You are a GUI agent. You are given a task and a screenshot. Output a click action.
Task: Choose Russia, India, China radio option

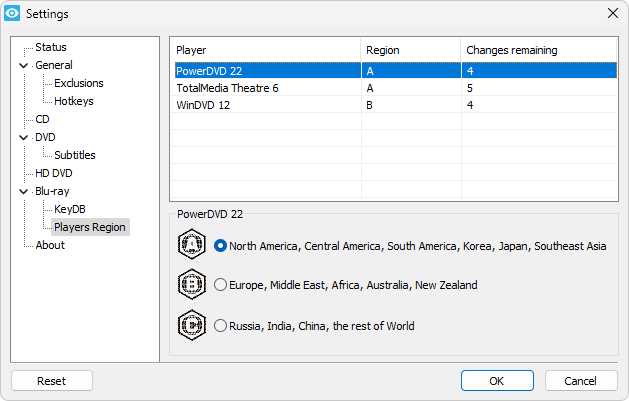(x=221, y=325)
